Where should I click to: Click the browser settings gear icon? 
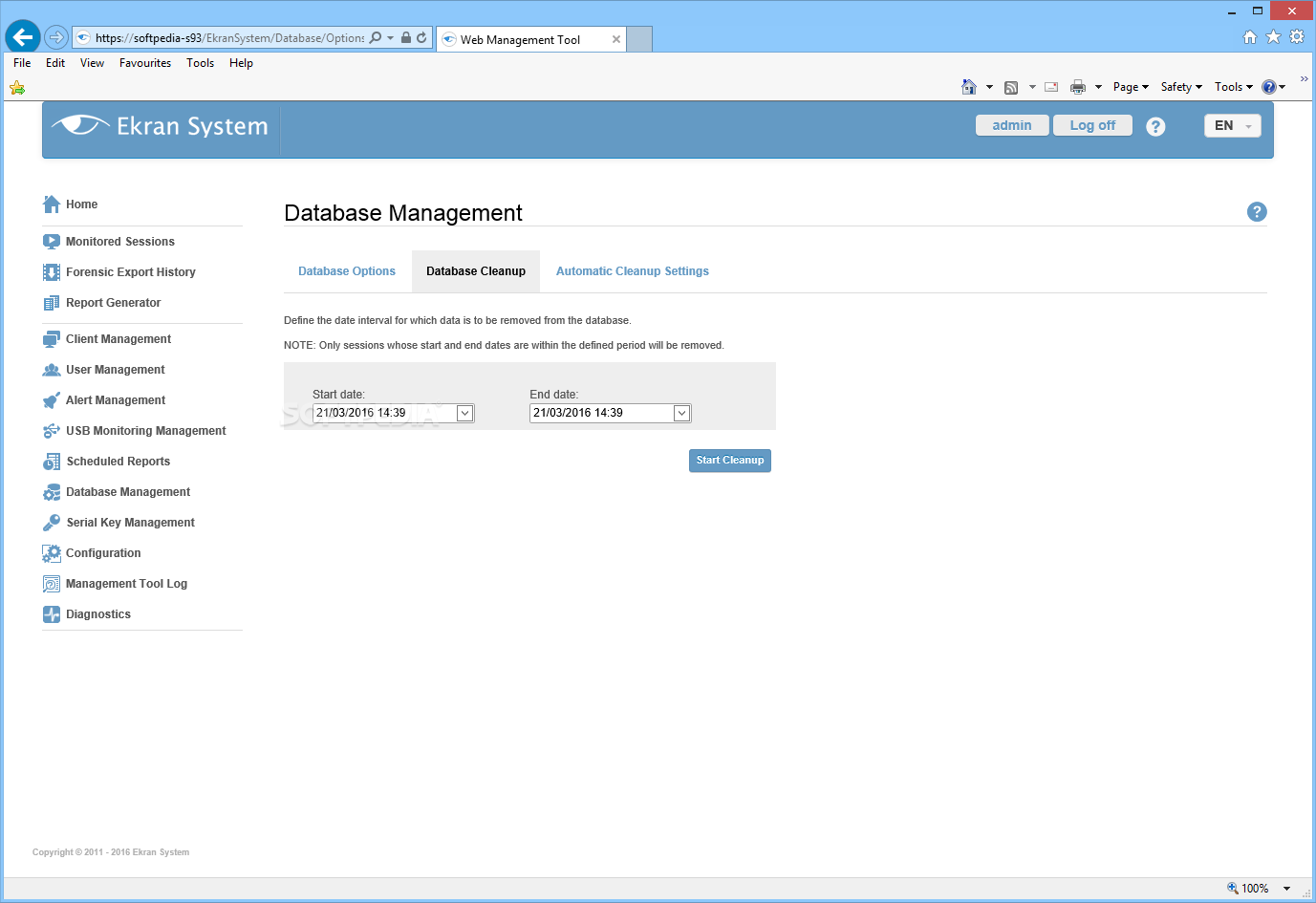(1297, 36)
